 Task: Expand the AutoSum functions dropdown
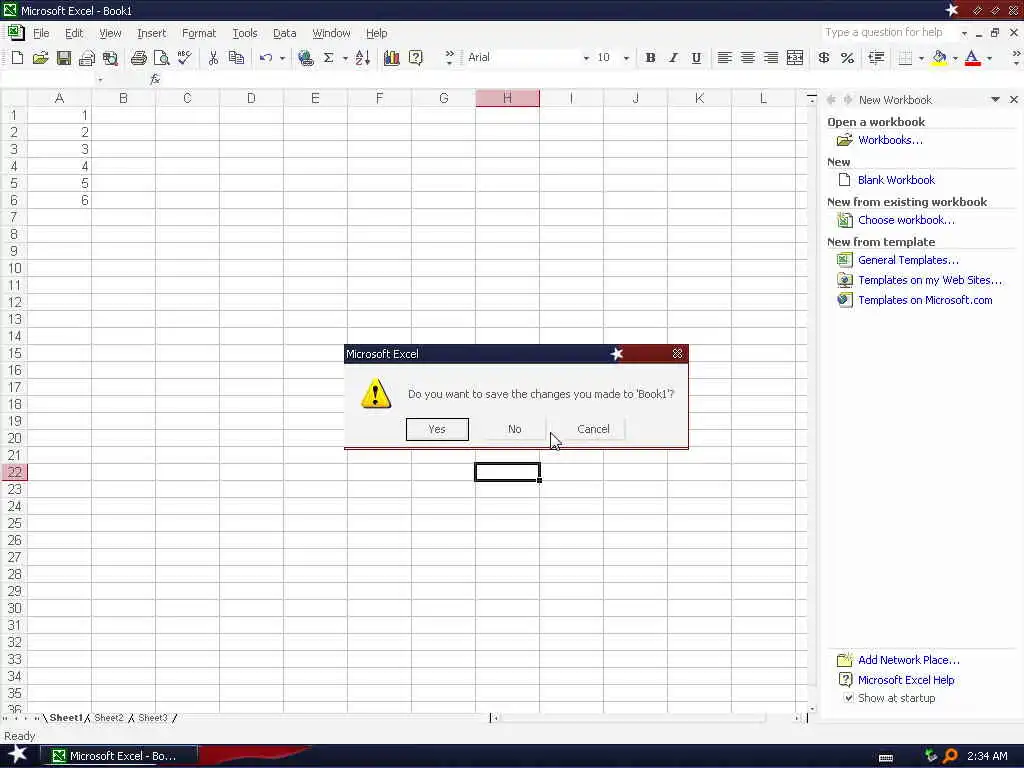(345, 58)
